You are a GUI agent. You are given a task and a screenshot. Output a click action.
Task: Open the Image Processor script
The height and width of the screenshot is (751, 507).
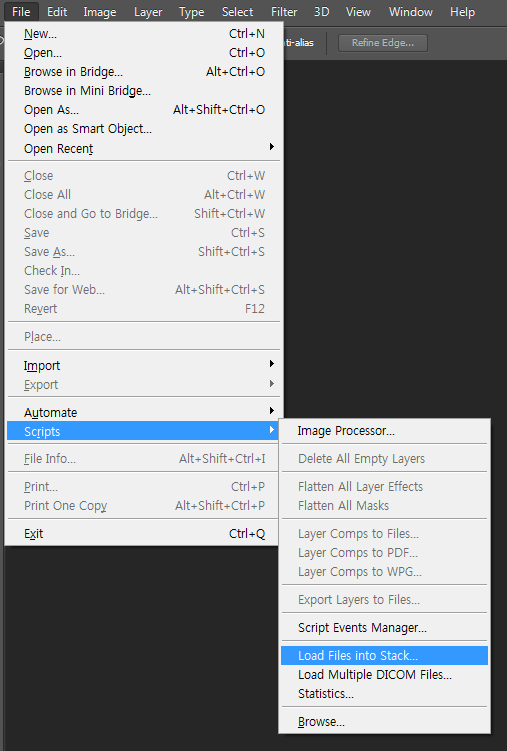[x=384, y=431]
